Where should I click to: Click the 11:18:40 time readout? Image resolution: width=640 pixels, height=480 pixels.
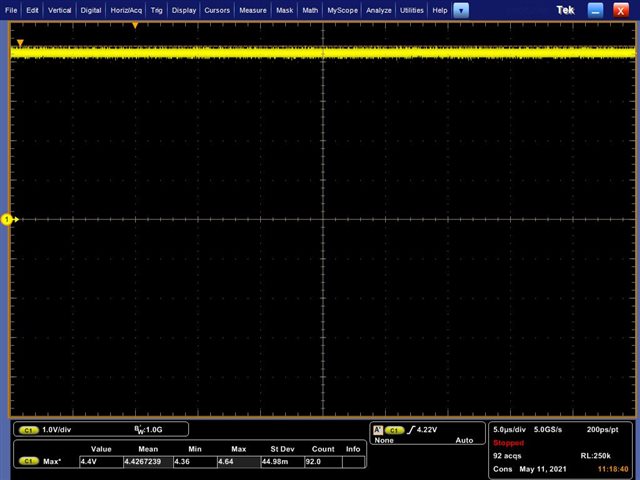(x=613, y=469)
